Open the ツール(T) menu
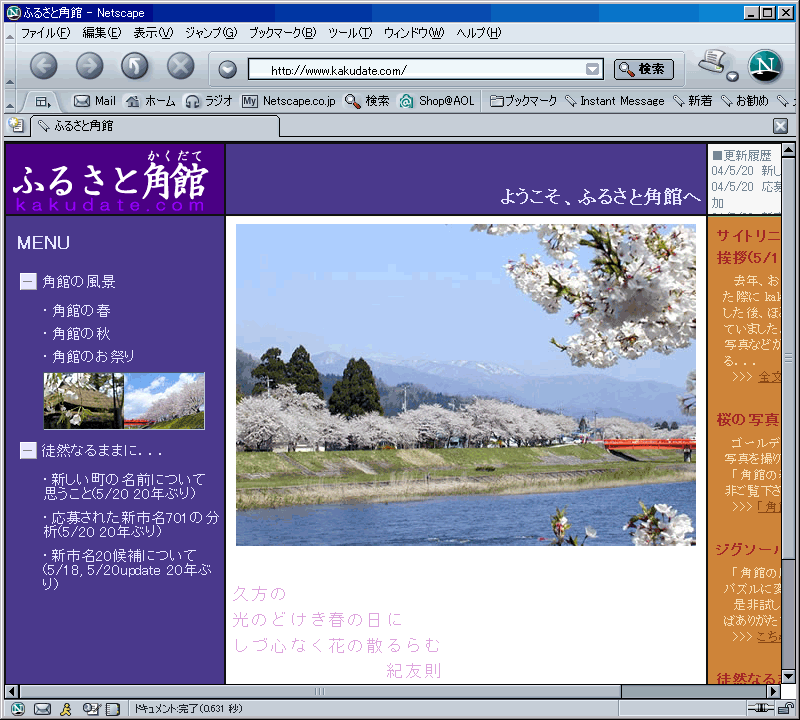Viewport: 800px width, 720px height. [x=350, y=33]
